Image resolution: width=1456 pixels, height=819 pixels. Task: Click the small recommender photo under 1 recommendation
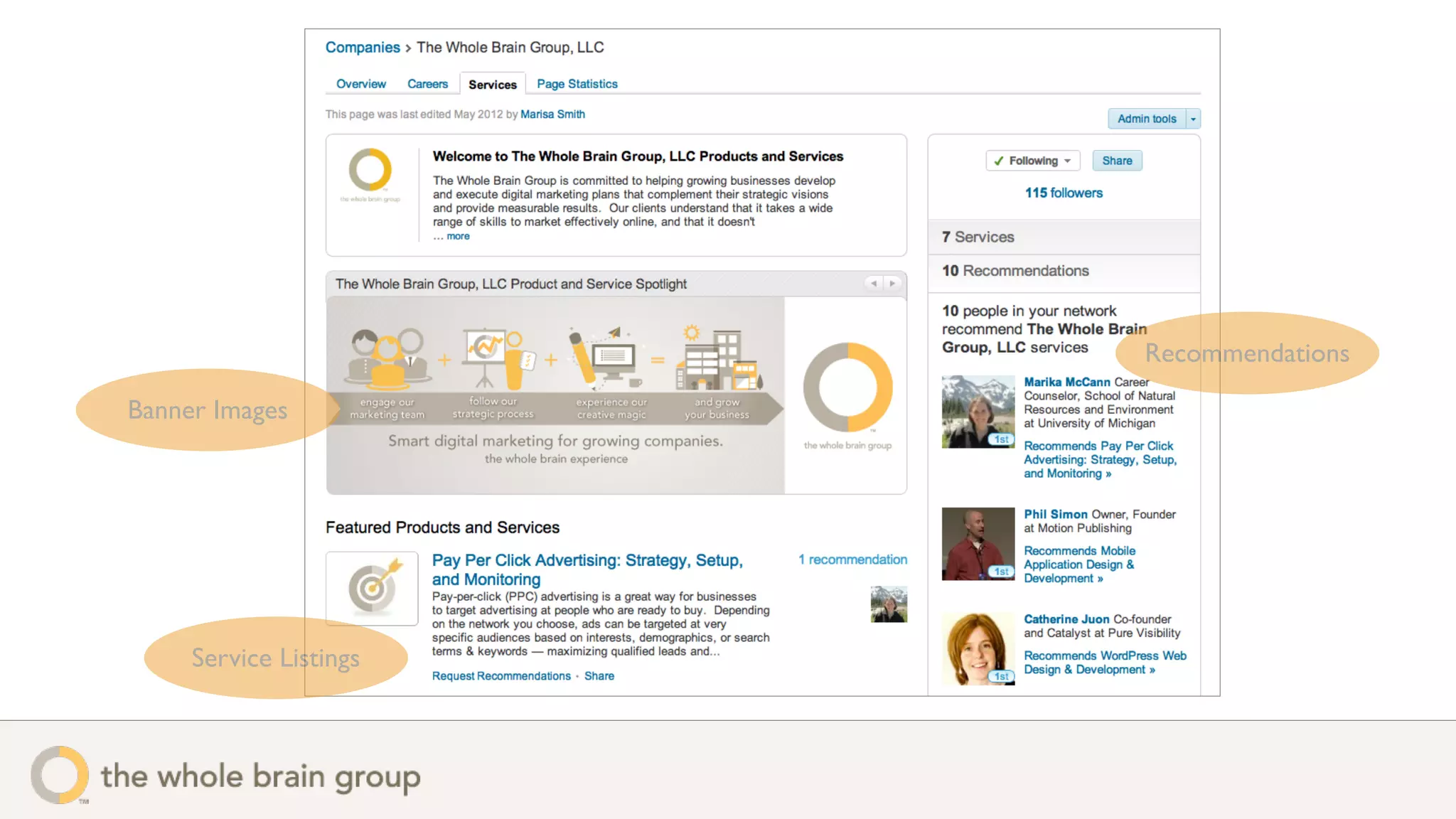point(889,604)
